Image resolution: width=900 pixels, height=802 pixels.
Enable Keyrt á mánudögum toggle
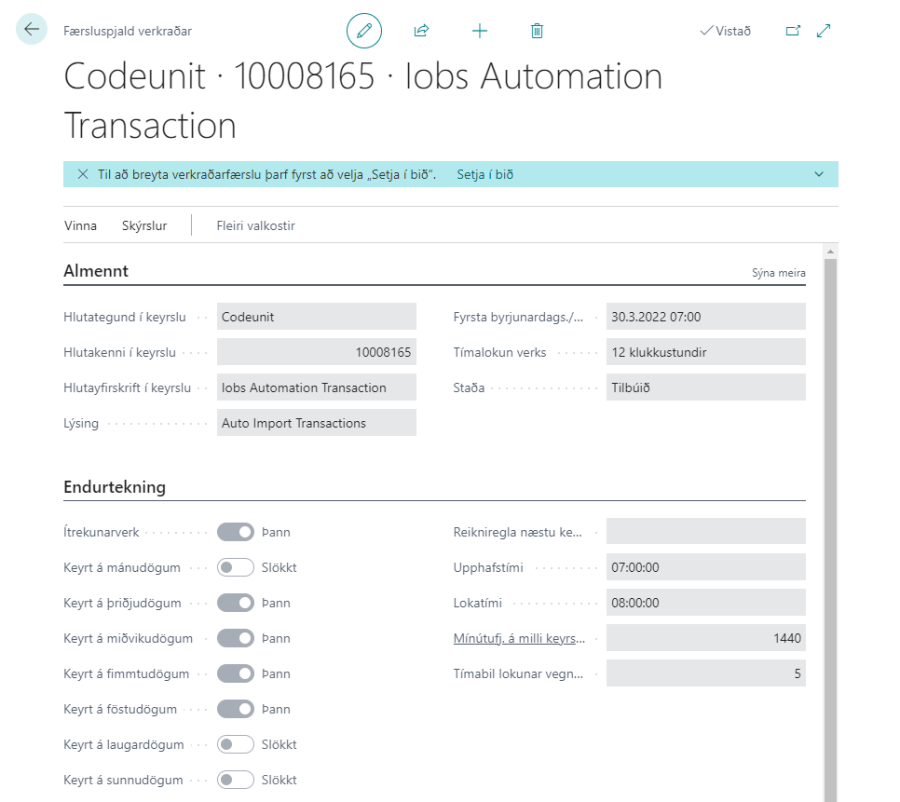[x=236, y=568]
